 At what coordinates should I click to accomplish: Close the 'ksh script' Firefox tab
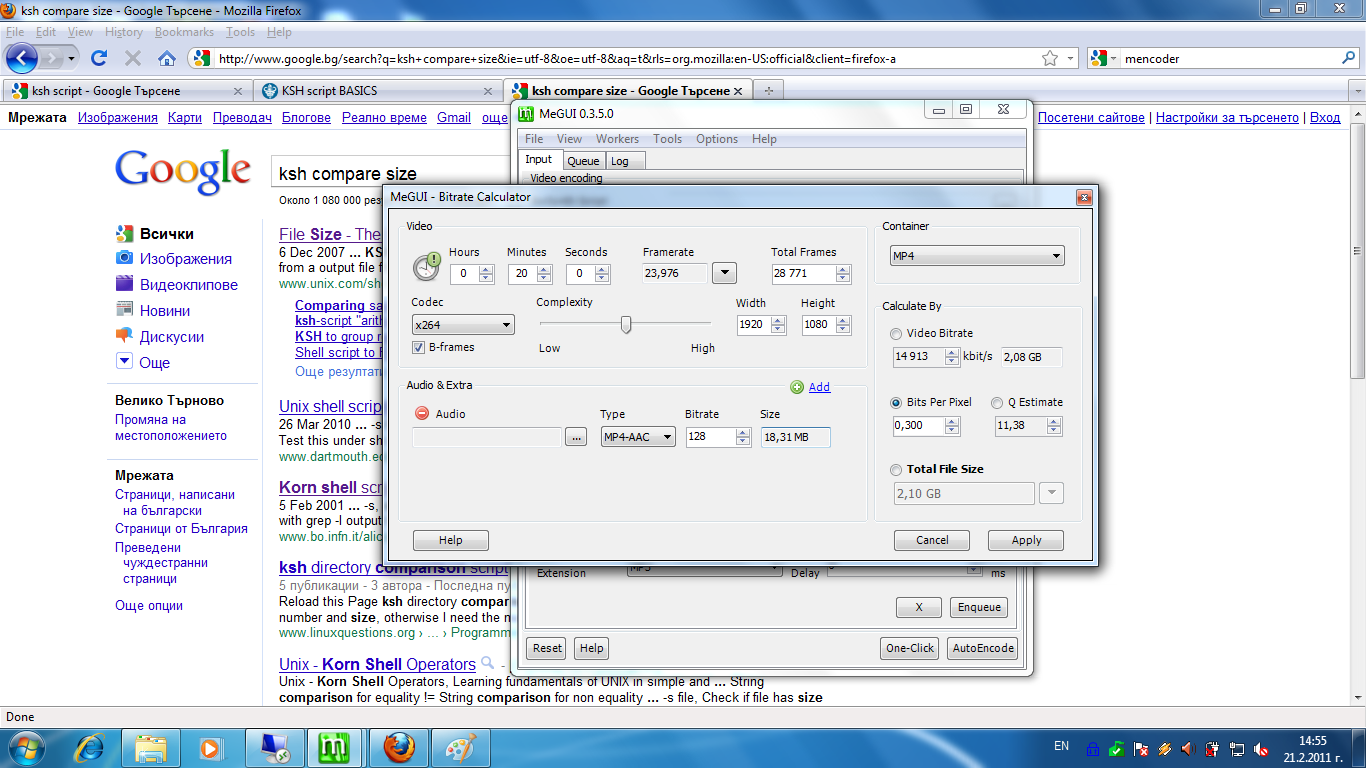(237, 90)
